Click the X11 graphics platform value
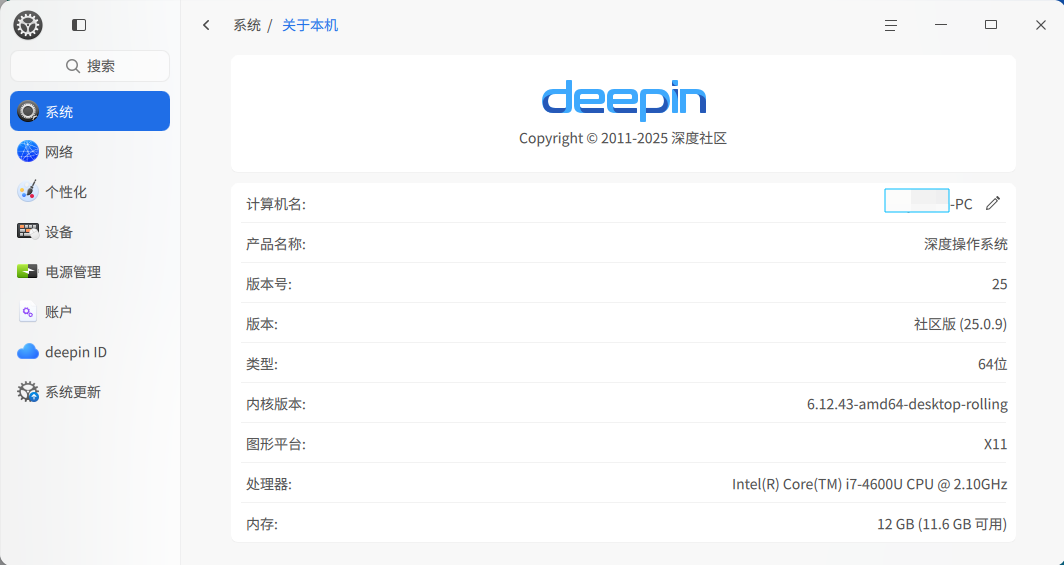 point(995,444)
